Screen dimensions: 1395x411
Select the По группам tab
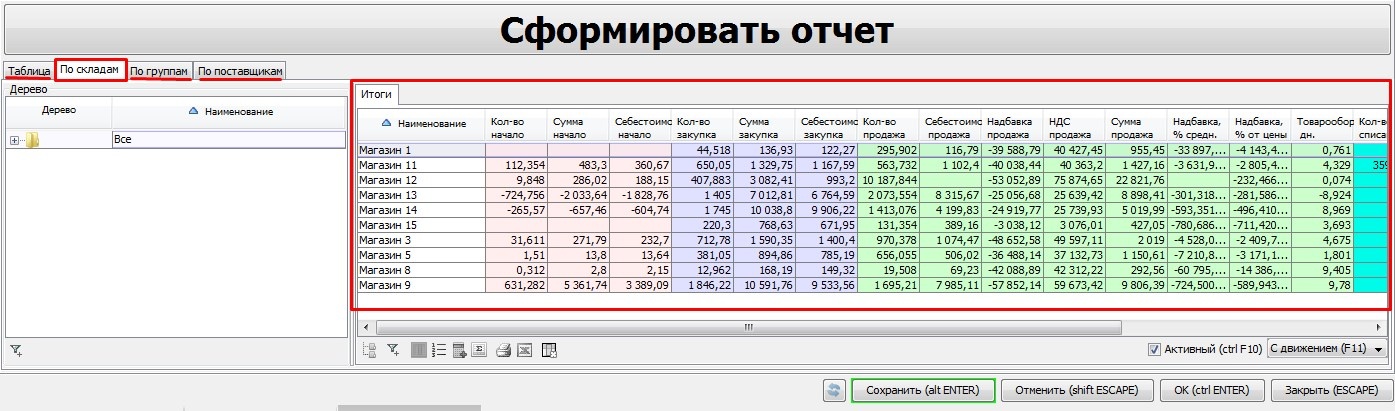tap(159, 72)
